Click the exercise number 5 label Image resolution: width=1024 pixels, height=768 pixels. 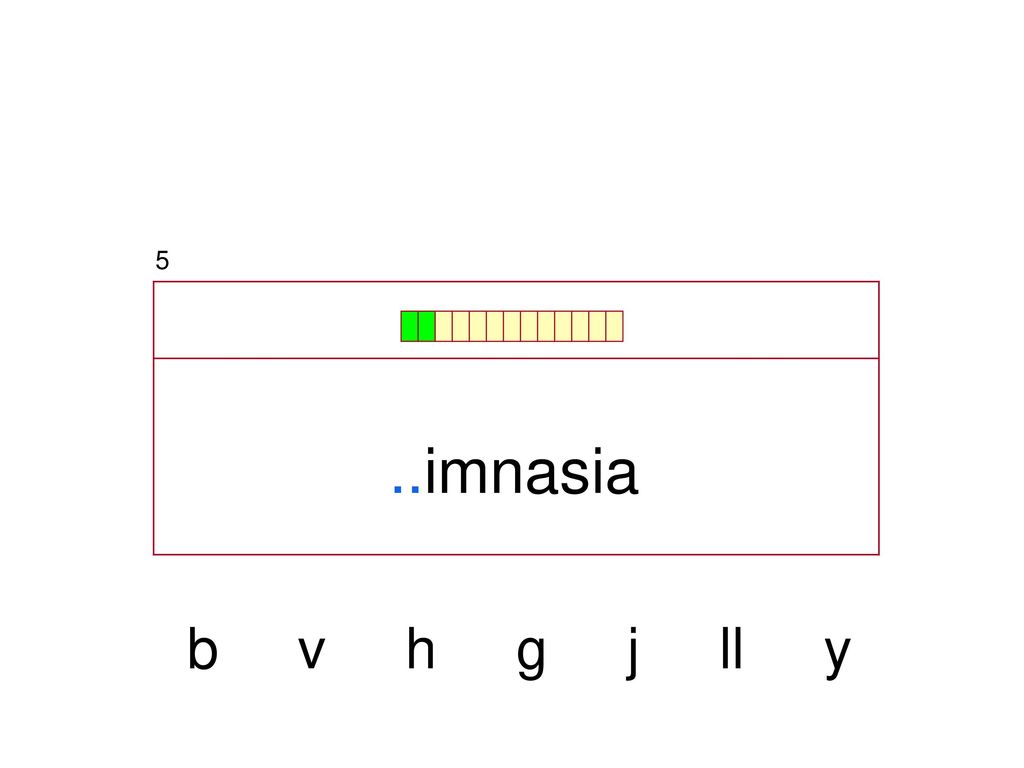(162, 261)
